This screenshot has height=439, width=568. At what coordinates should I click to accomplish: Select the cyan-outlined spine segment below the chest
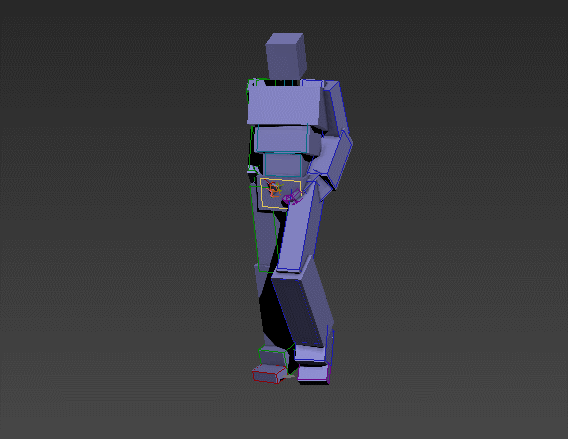[283, 139]
